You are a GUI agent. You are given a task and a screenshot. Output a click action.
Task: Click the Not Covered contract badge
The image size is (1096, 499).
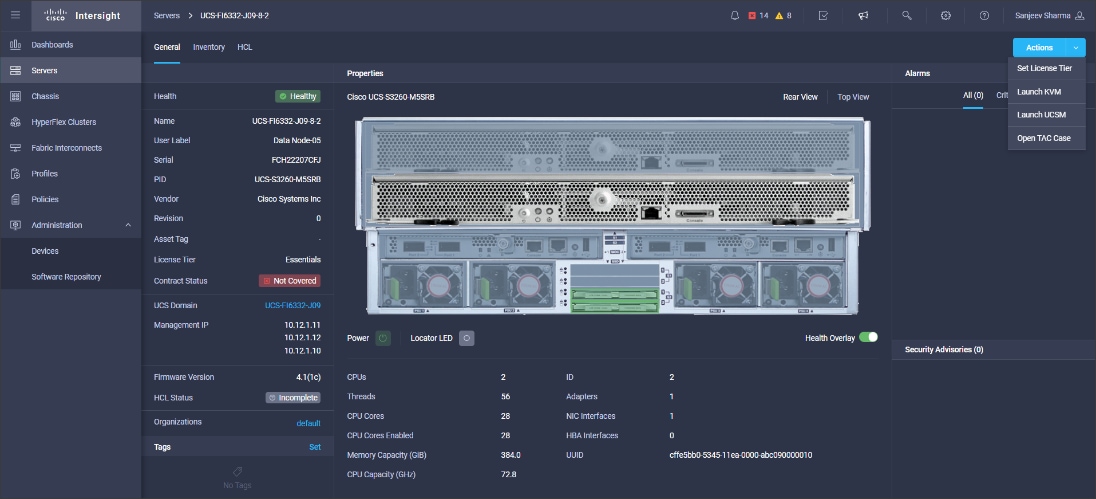click(x=289, y=281)
